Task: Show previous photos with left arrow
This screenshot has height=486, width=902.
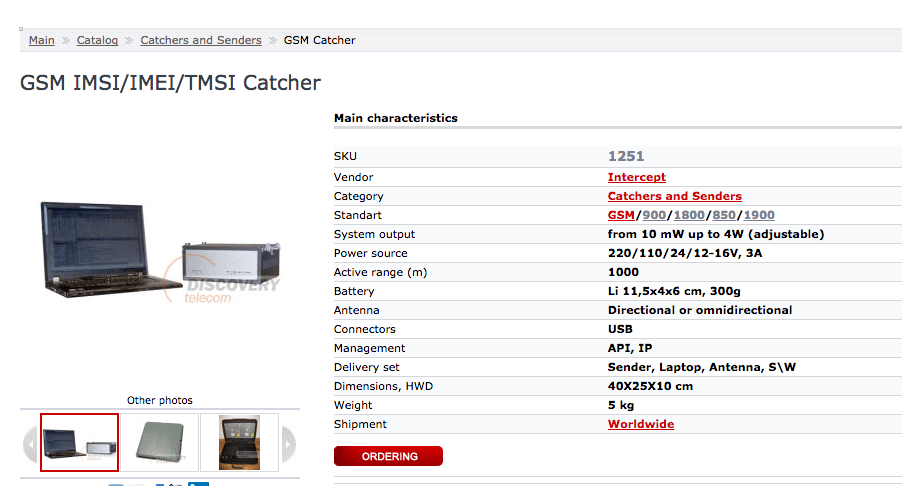Action: 30,443
